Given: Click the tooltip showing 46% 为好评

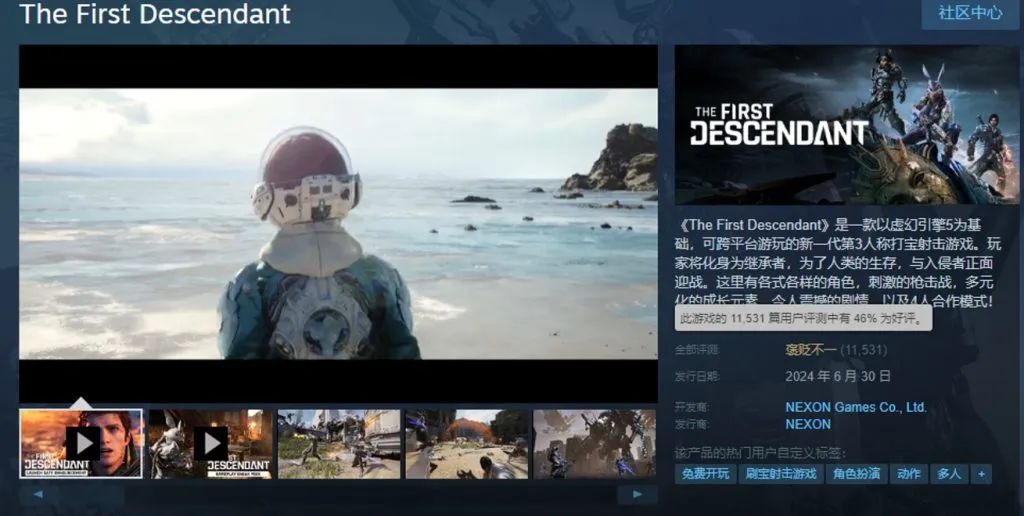Looking at the screenshot, I should 803,319.
